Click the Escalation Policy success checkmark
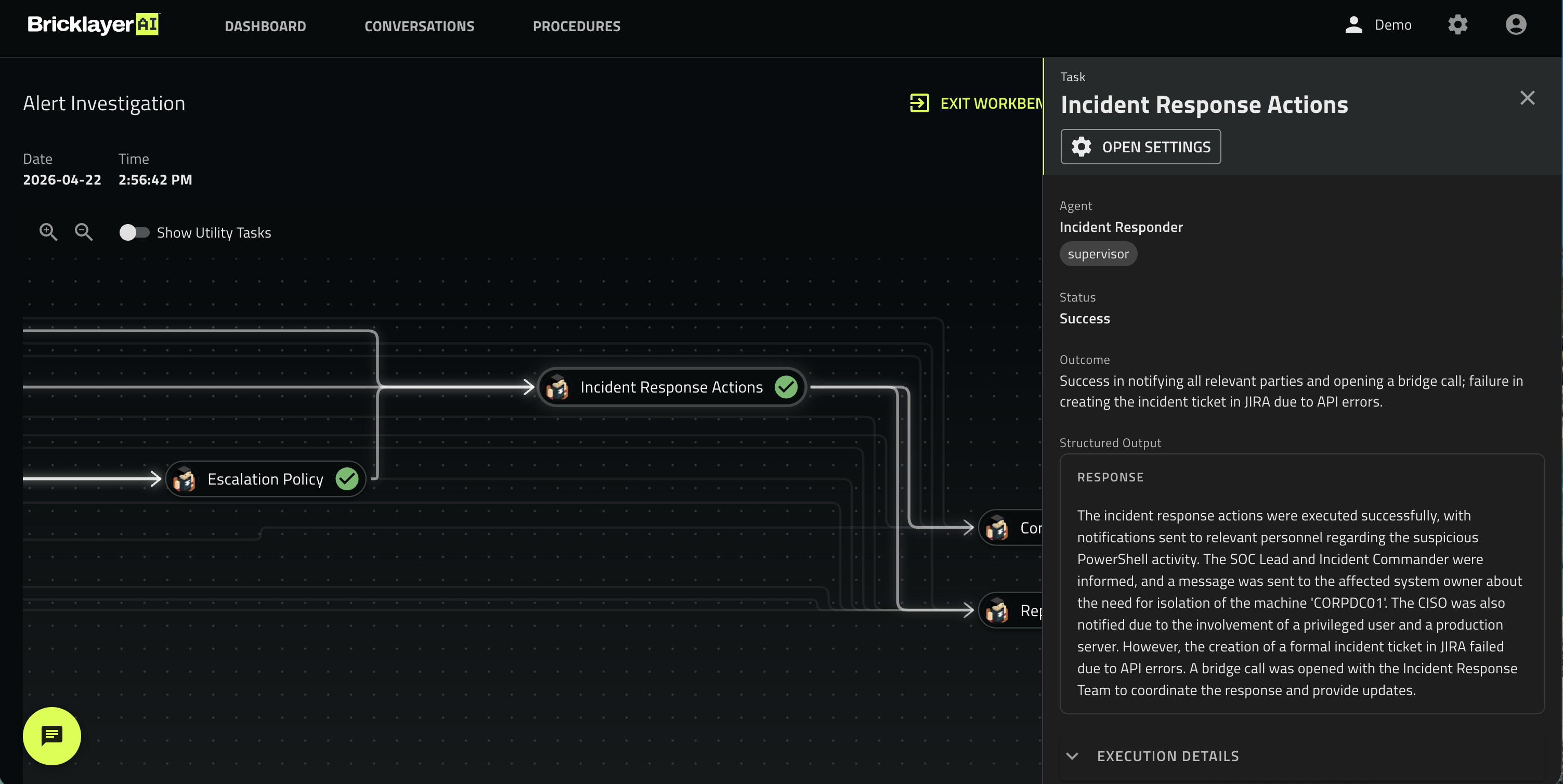1563x784 pixels. coord(347,479)
